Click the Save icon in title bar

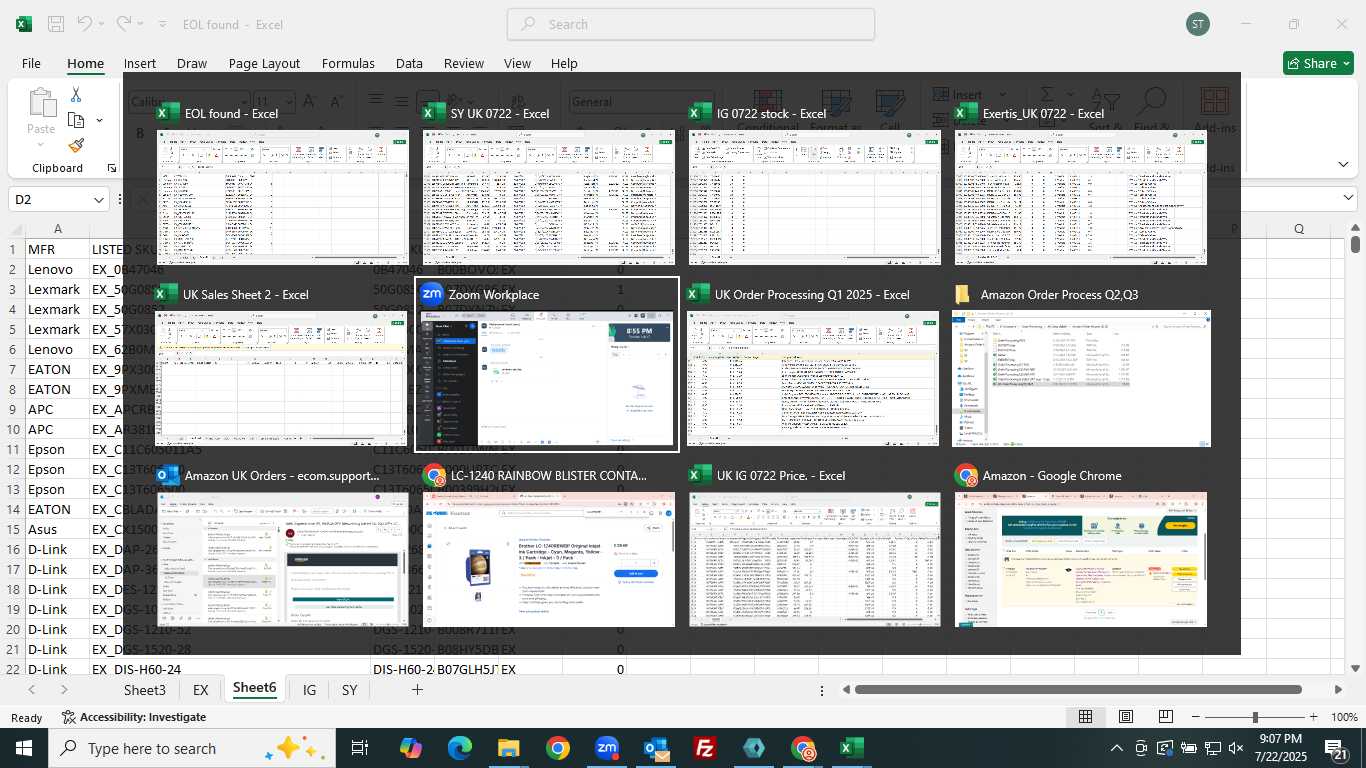[x=56, y=24]
